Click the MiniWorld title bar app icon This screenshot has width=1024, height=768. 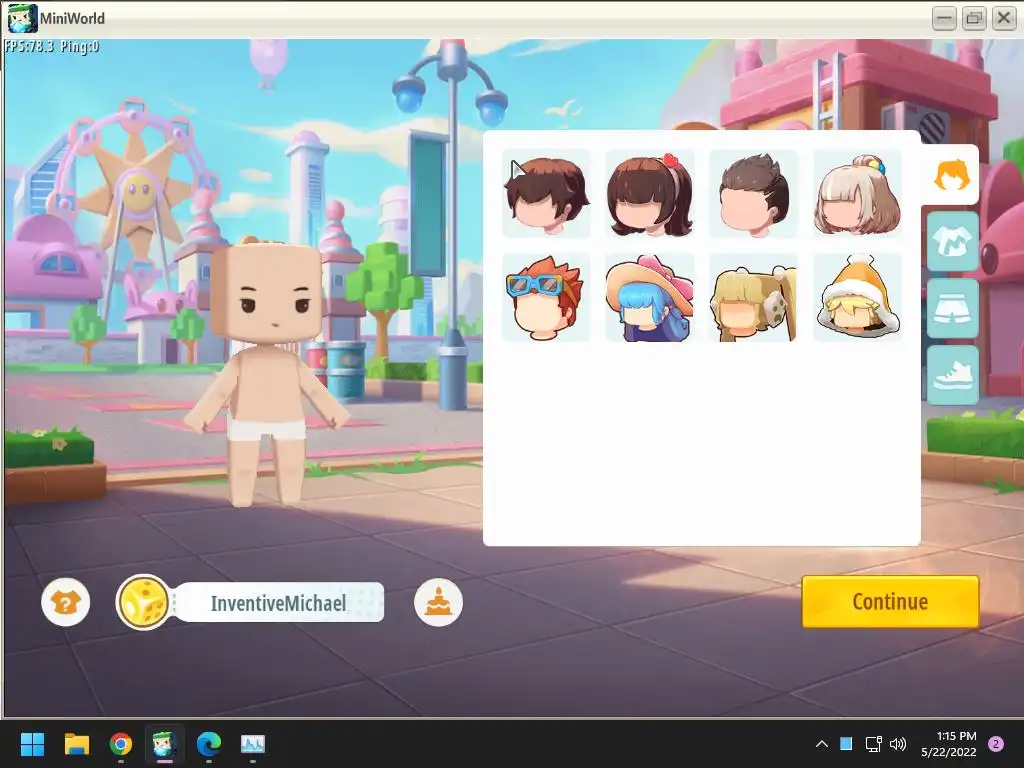22,18
